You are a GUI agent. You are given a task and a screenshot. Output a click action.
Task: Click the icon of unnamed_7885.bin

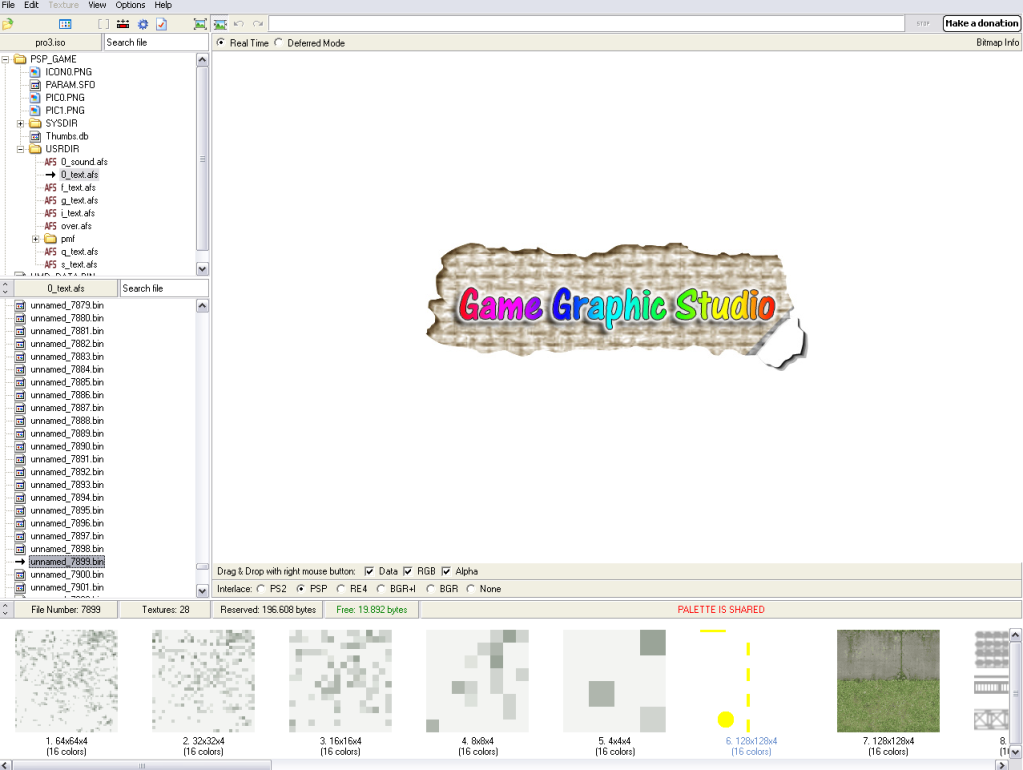[x=20, y=382]
